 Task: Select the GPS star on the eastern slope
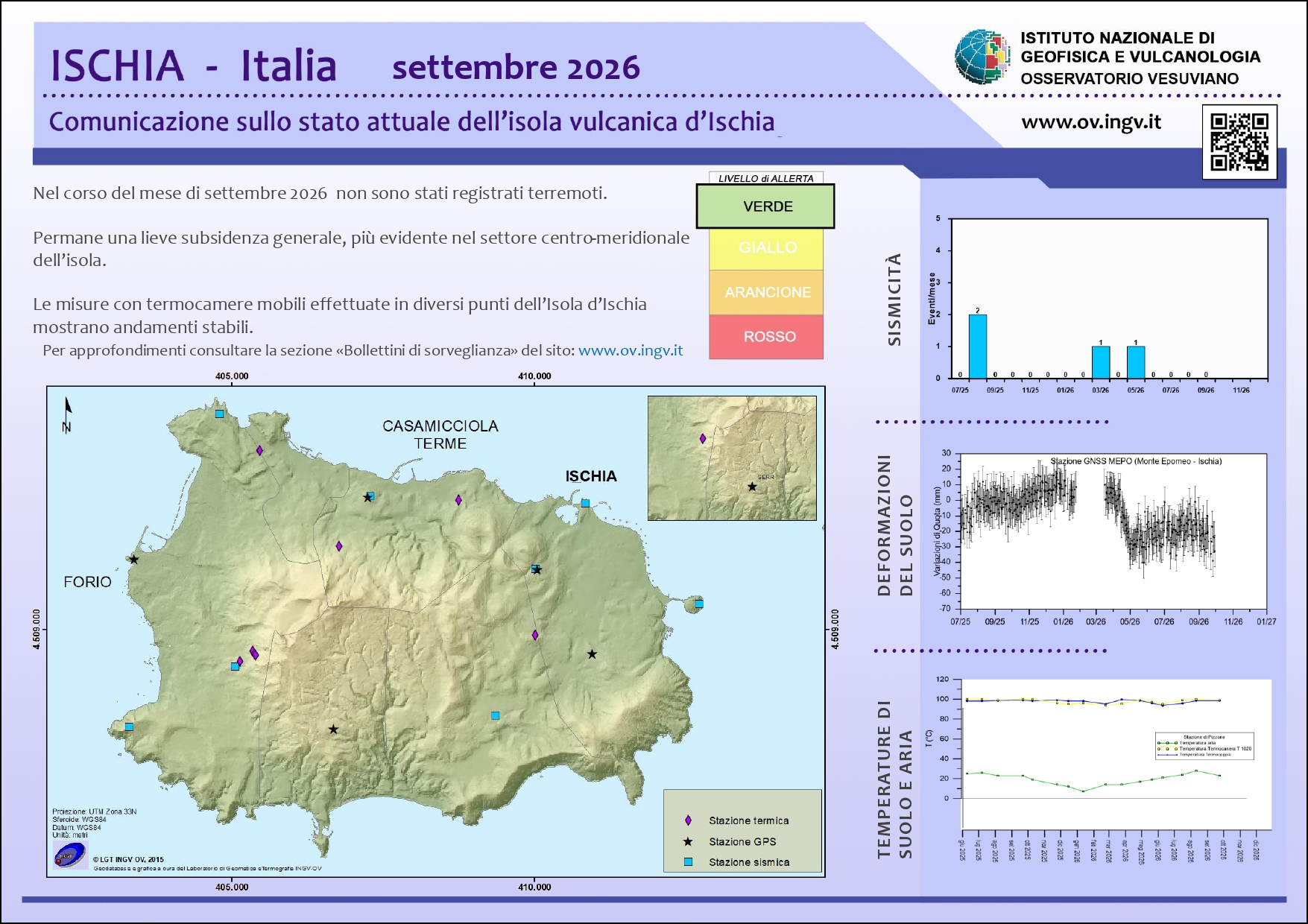[592, 654]
